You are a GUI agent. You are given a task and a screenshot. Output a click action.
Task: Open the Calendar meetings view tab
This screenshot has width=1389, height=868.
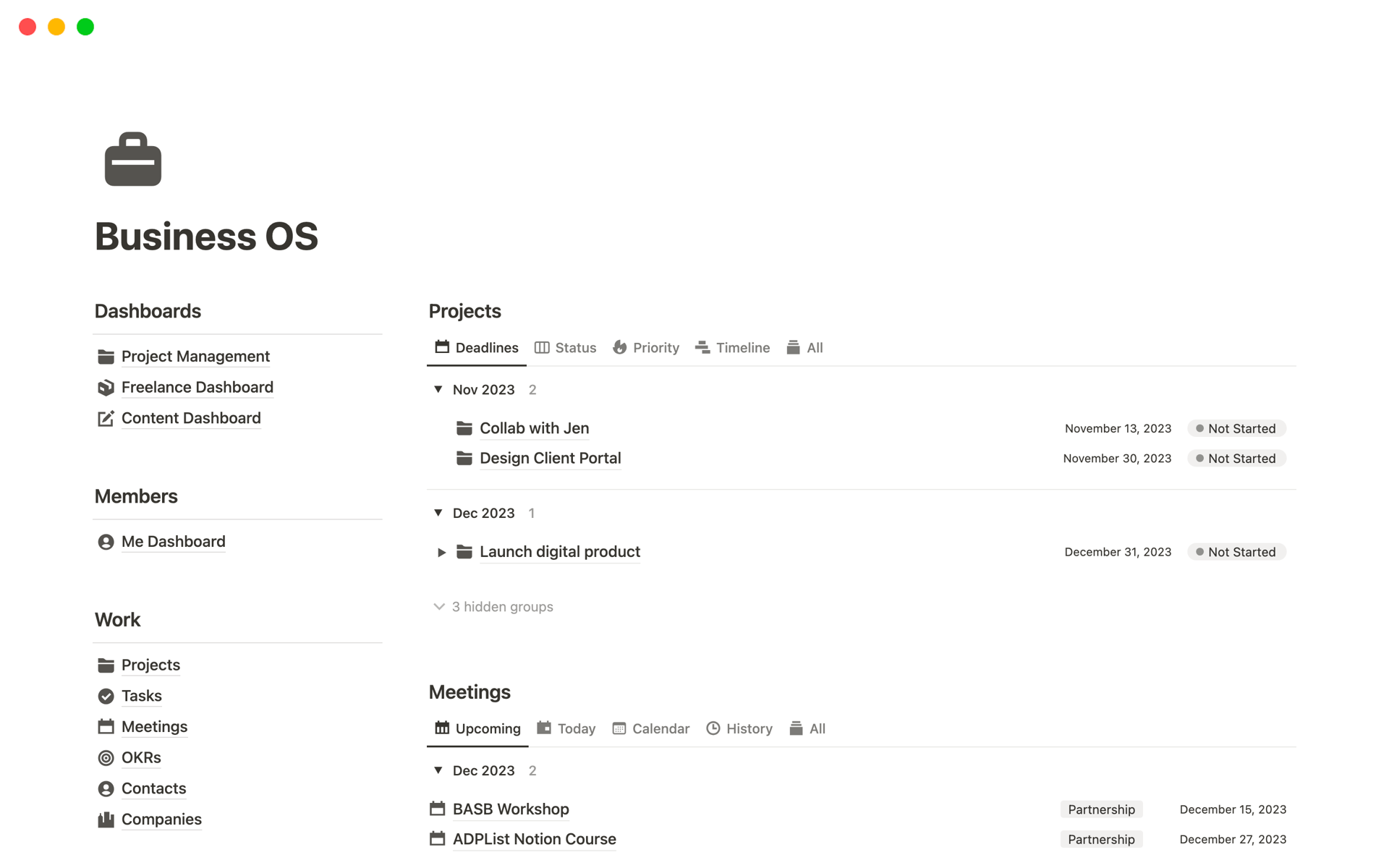pos(650,728)
